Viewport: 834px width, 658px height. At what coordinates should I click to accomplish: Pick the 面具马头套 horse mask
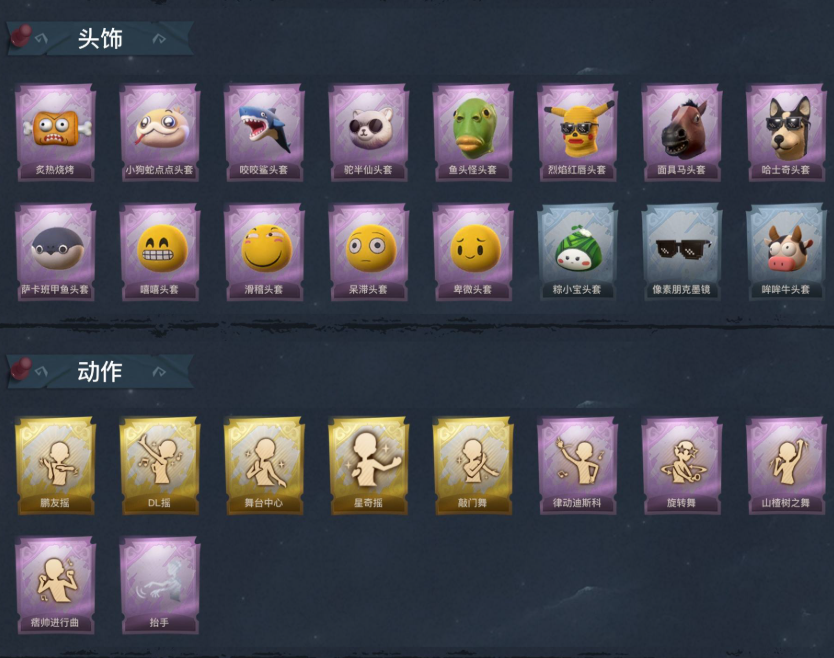[681, 132]
